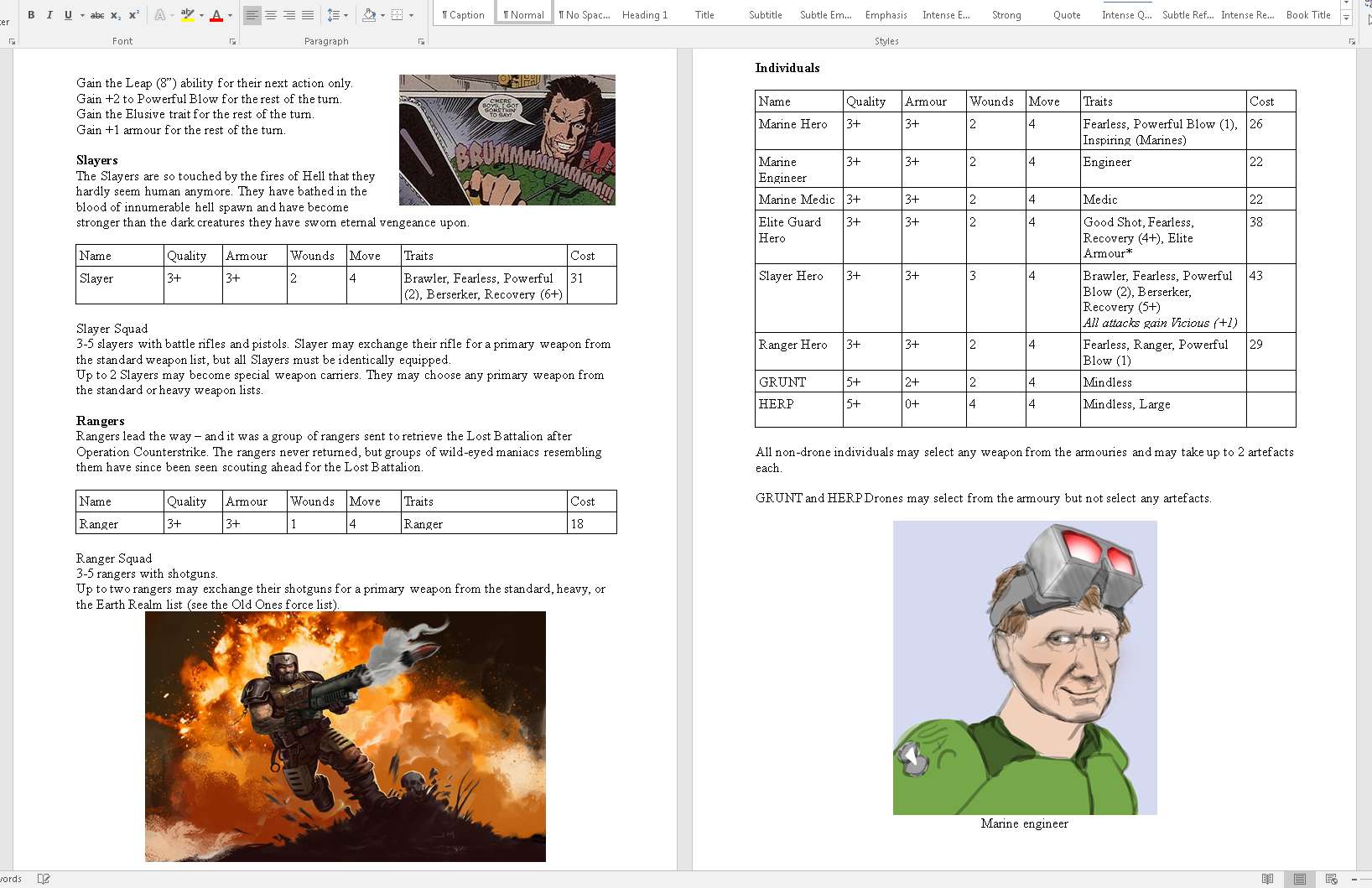1372x888 pixels.
Task: Center align the paragraph
Action: coord(271,15)
